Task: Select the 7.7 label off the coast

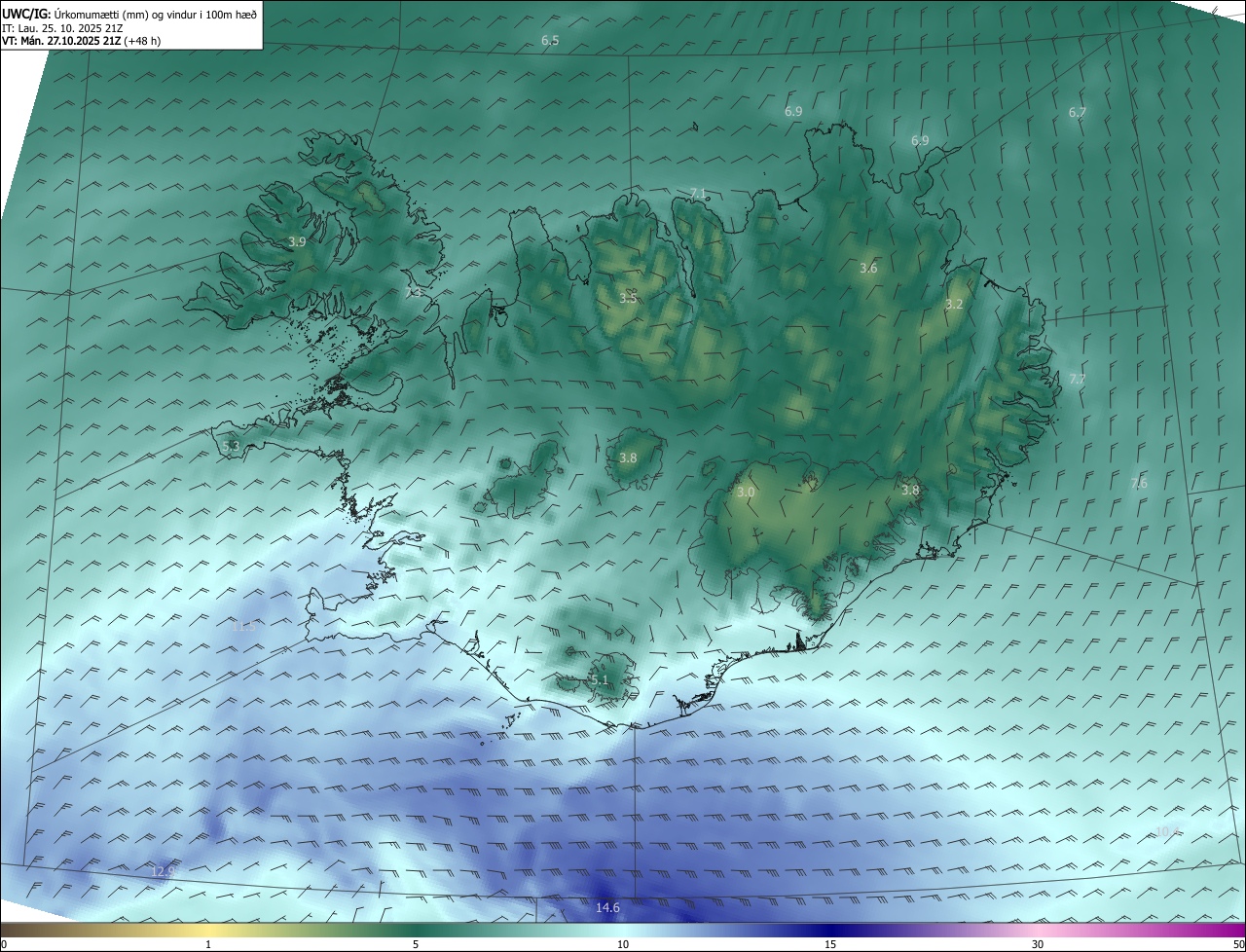Action: pyautogui.click(x=1077, y=380)
